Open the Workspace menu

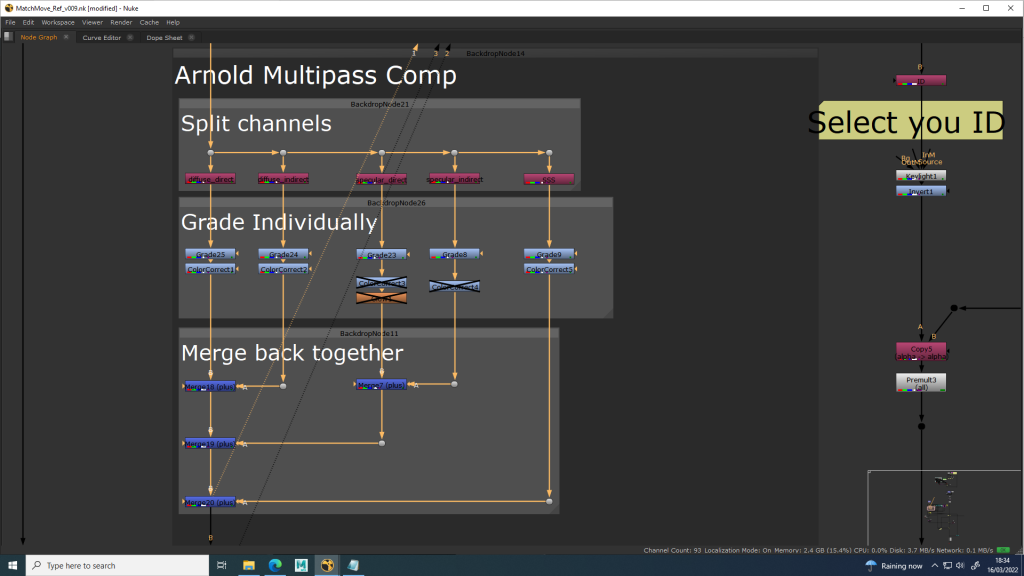[58, 22]
